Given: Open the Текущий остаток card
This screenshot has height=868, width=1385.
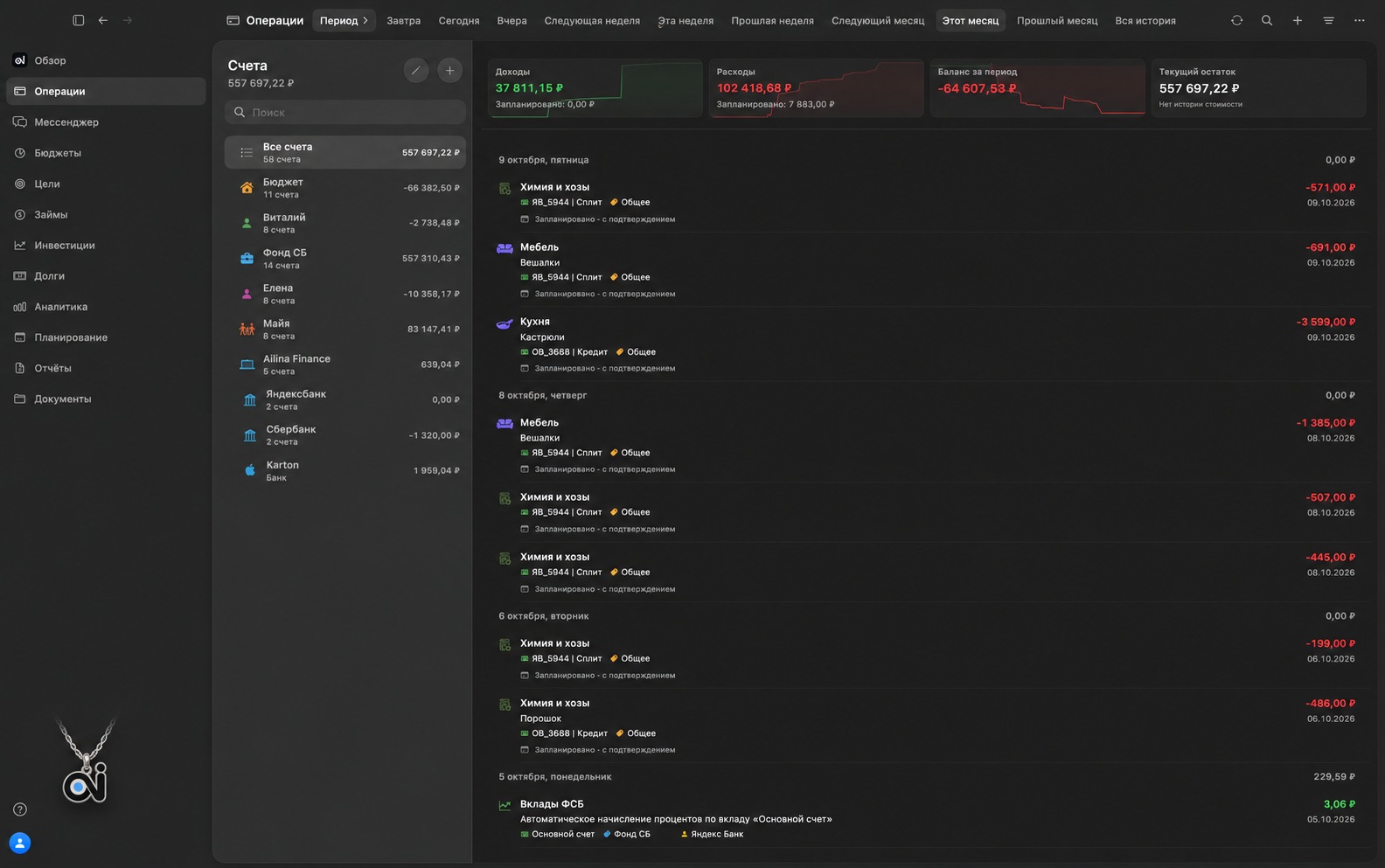Looking at the screenshot, I should coord(1258,87).
